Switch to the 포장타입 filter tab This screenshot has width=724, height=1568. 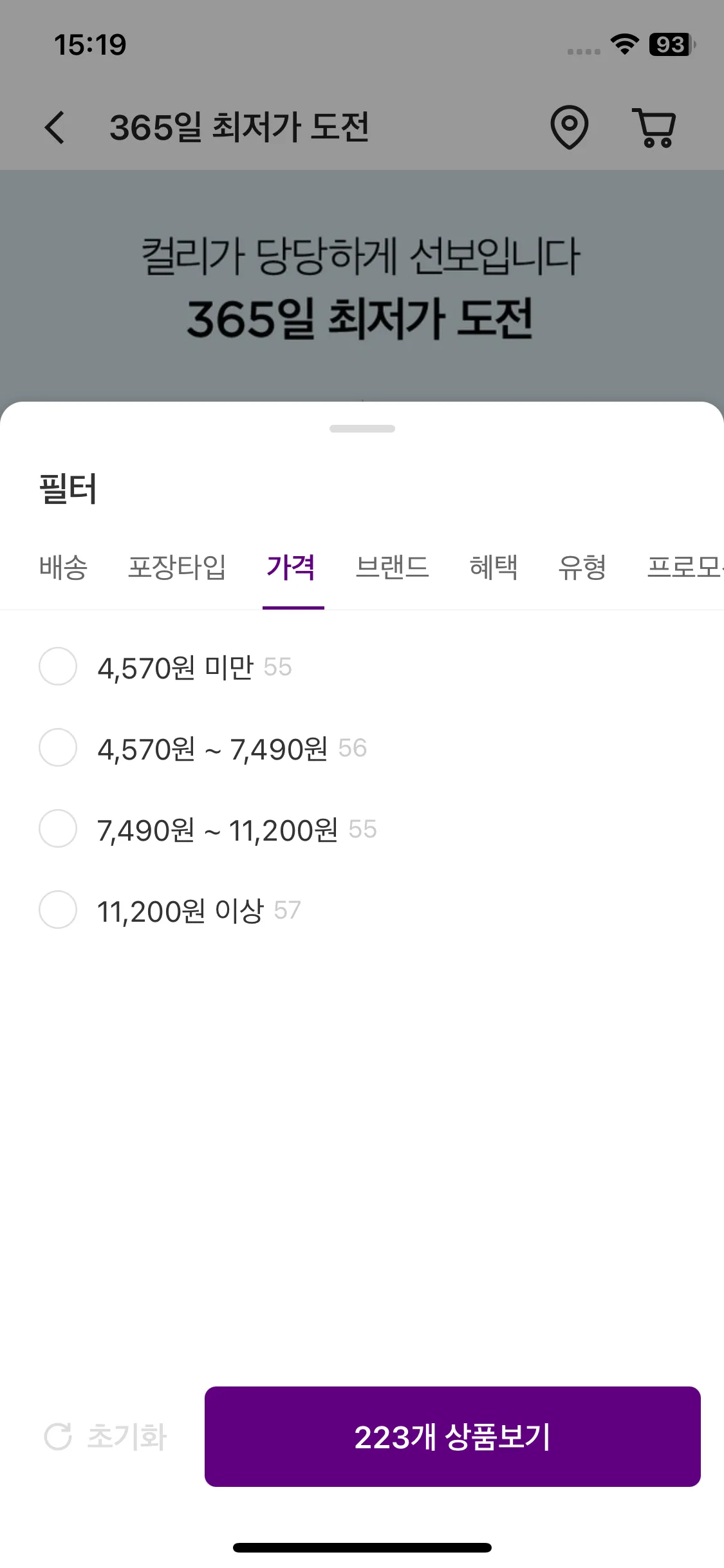coord(177,568)
